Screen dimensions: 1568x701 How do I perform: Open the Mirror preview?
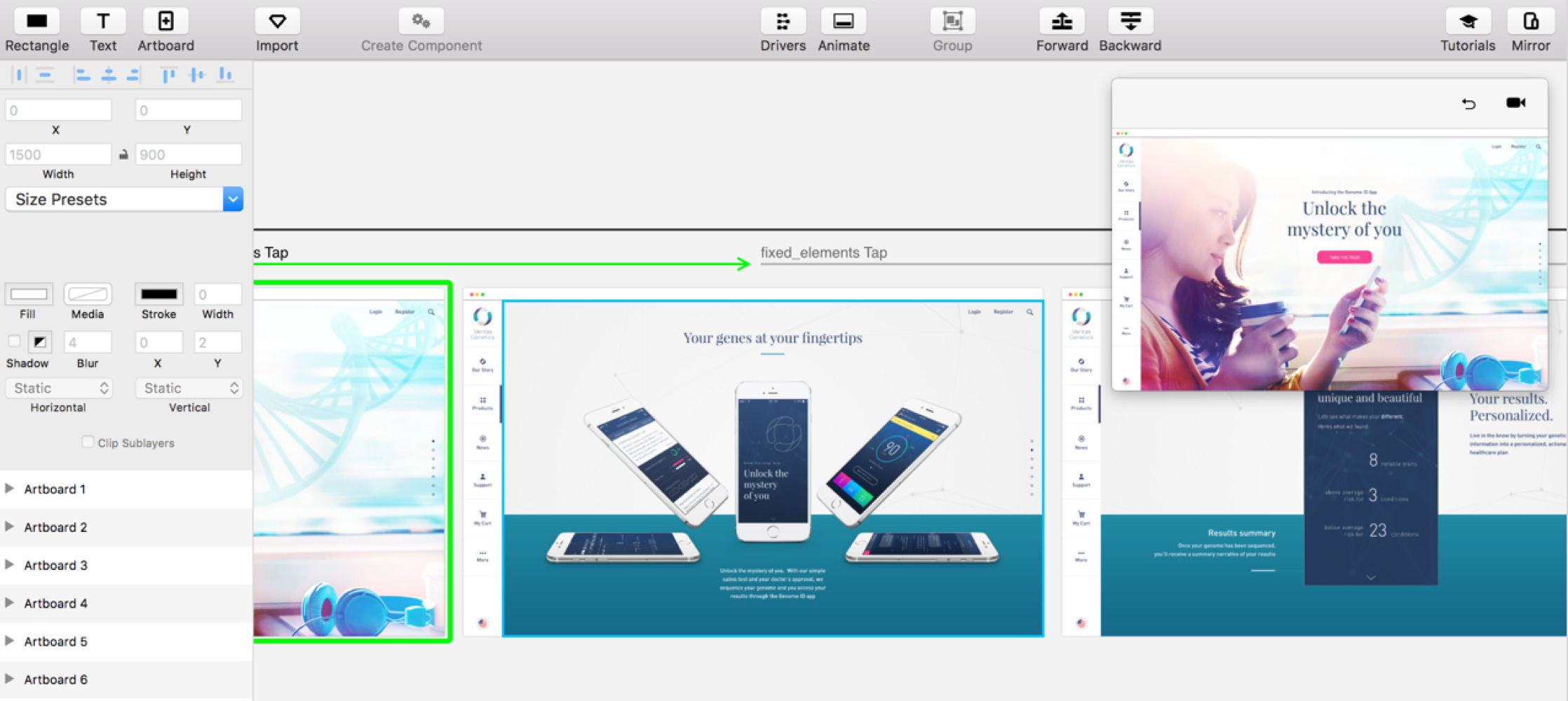click(x=1530, y=22)
